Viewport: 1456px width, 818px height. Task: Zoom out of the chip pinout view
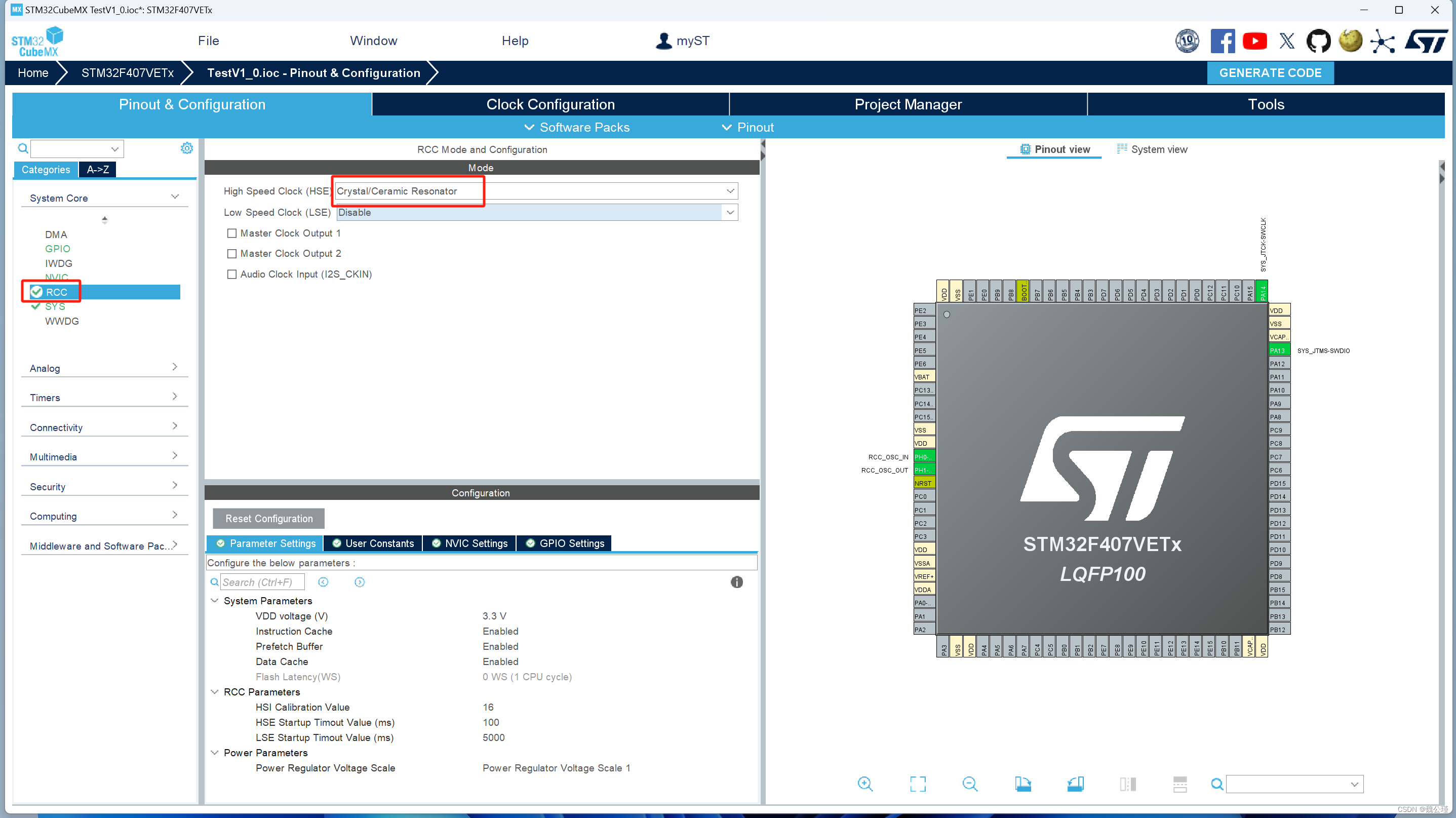click(970, 784)
